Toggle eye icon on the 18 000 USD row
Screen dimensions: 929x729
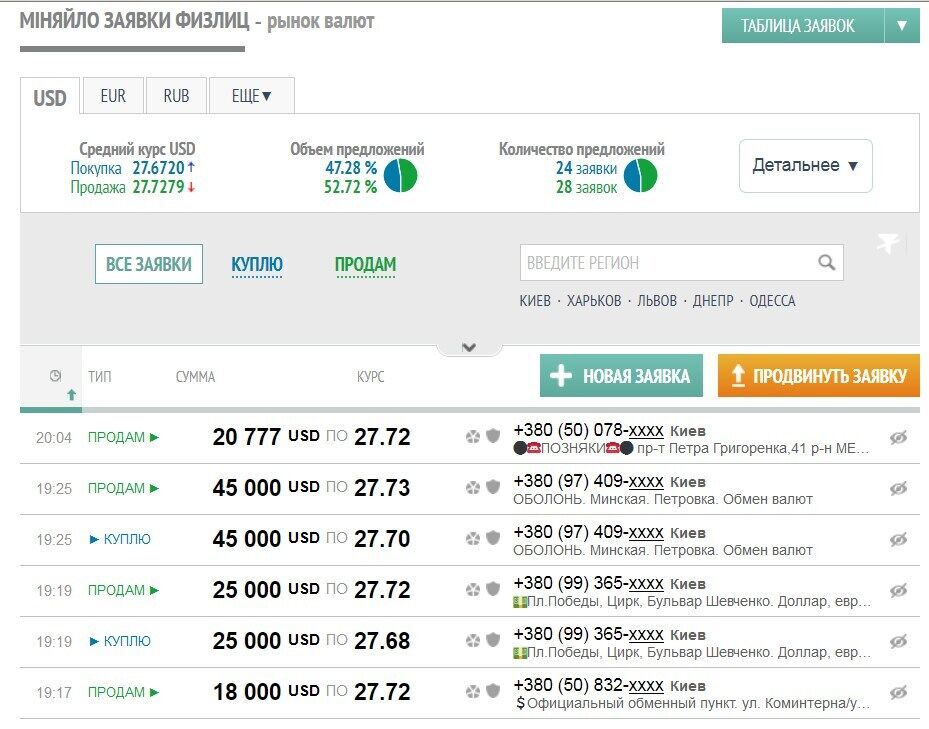[x=898, y=692]
